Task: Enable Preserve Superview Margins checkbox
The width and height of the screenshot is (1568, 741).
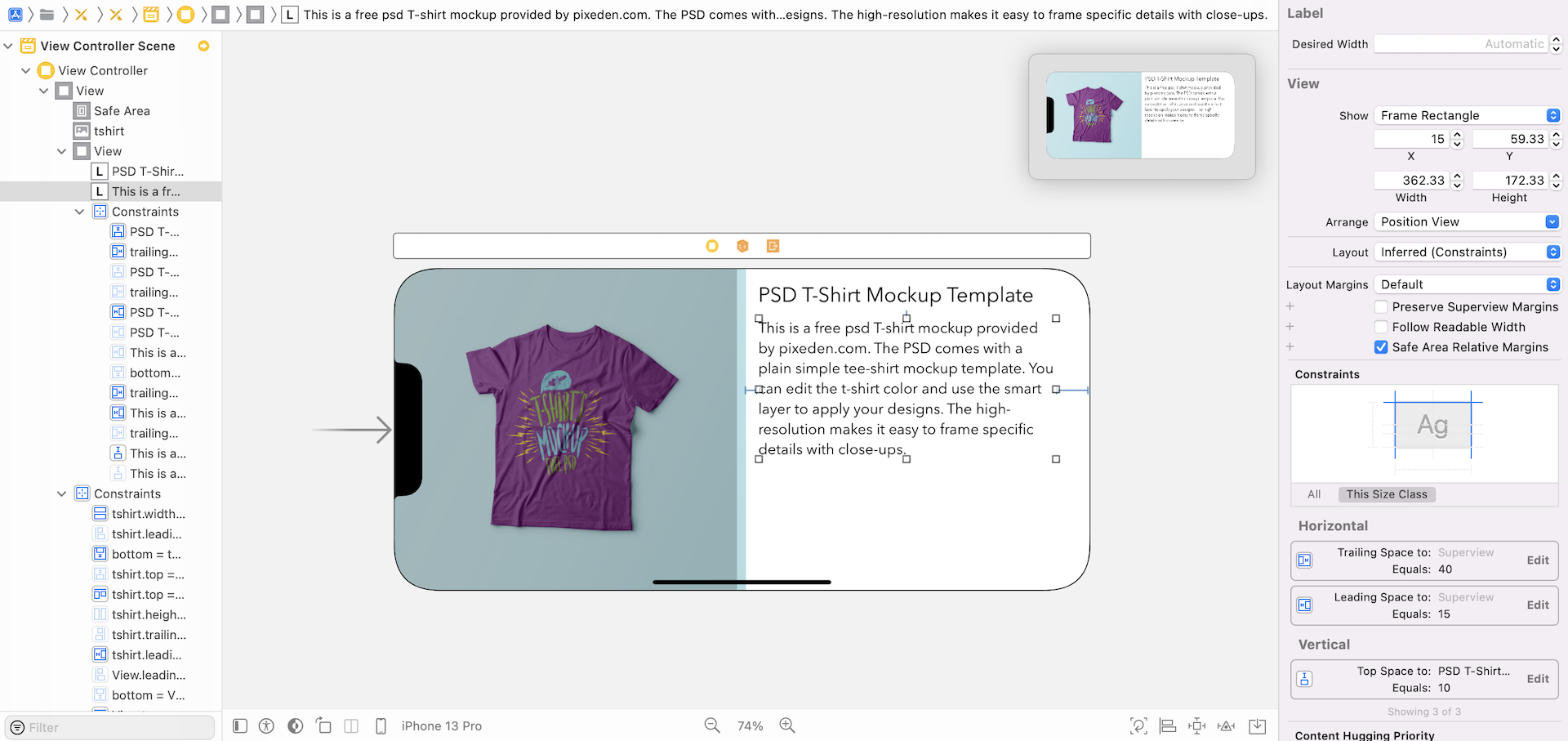Action: [x=1381, y=307]
